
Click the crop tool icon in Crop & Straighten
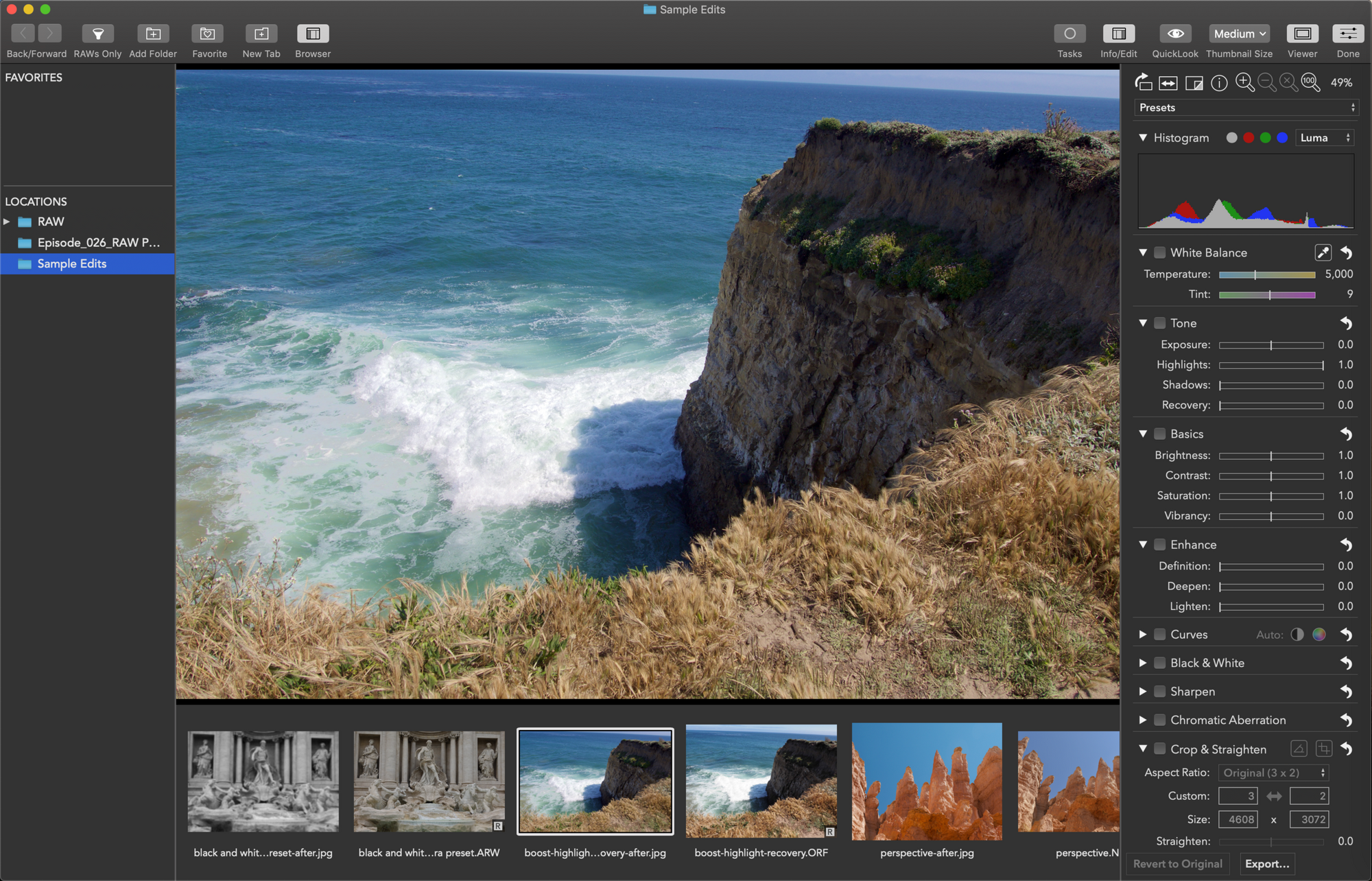pyautogui.click(x=1324, y=749)
